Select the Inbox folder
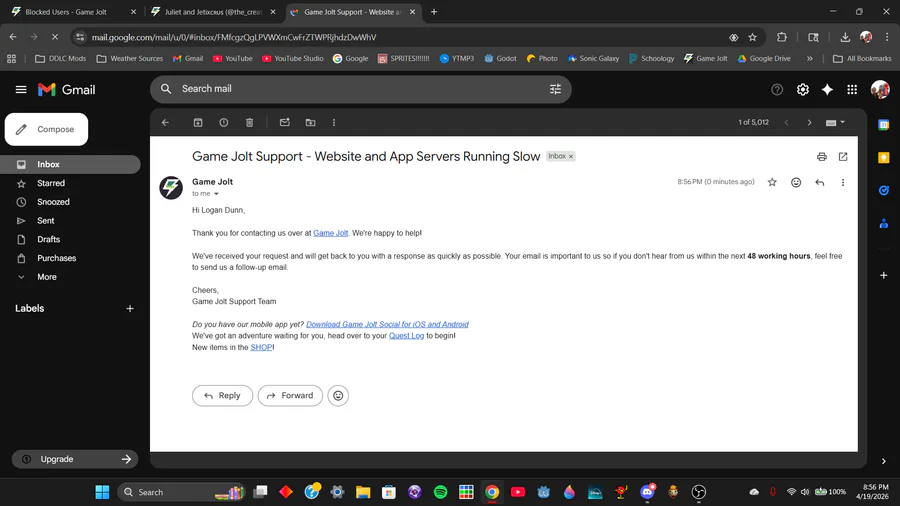The image size is (900, 506). click(x=70, y=165)
